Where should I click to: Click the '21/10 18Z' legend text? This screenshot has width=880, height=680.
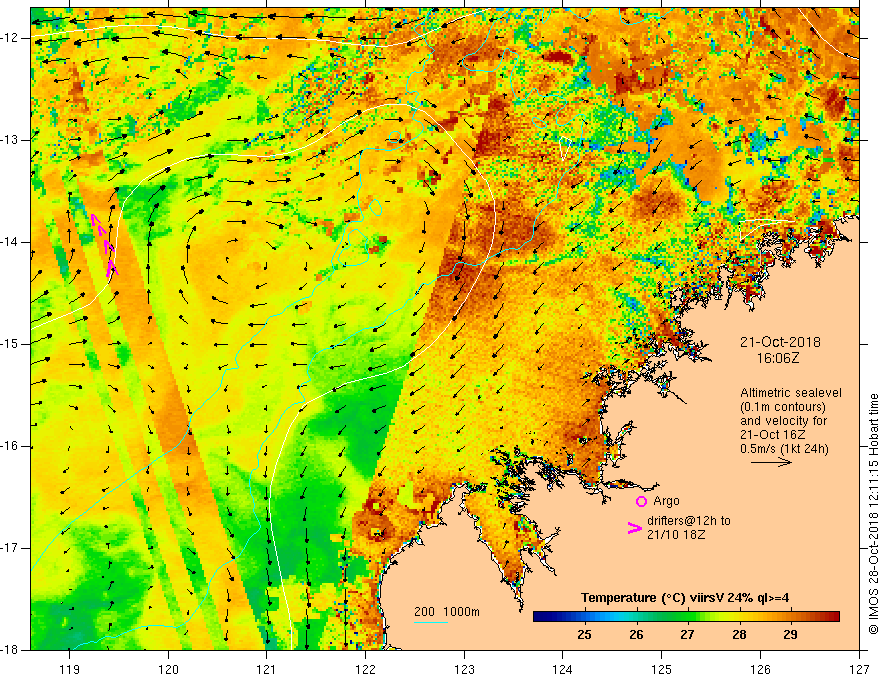click(676, 535)
